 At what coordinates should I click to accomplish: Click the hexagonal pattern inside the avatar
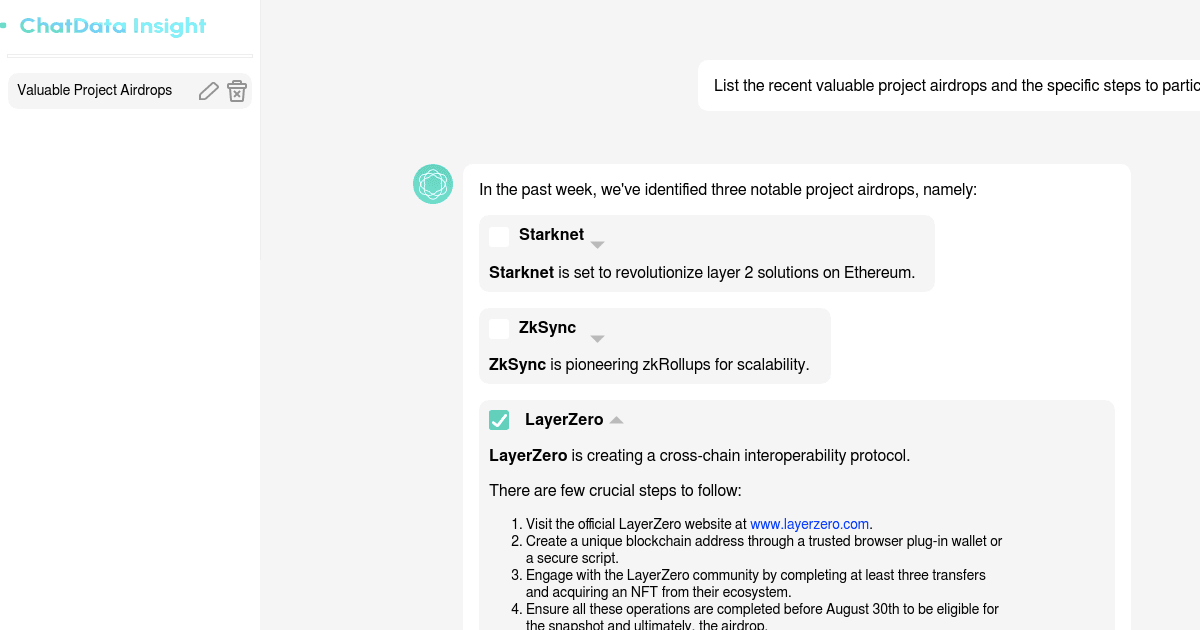coord(433,184)
